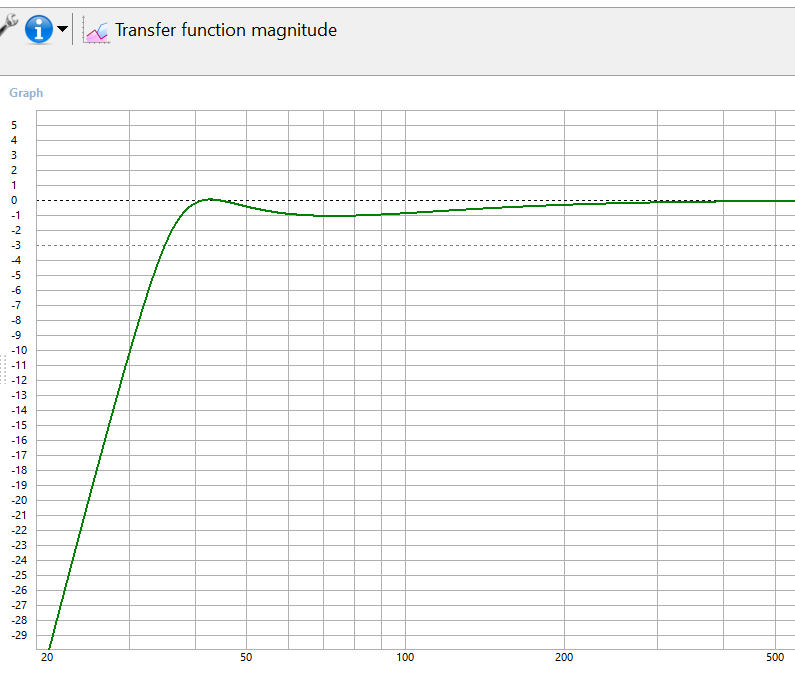Viewport: 795px width, 679px height.
Task: Click x-axis label 200
Action: (x=564, y=657)
